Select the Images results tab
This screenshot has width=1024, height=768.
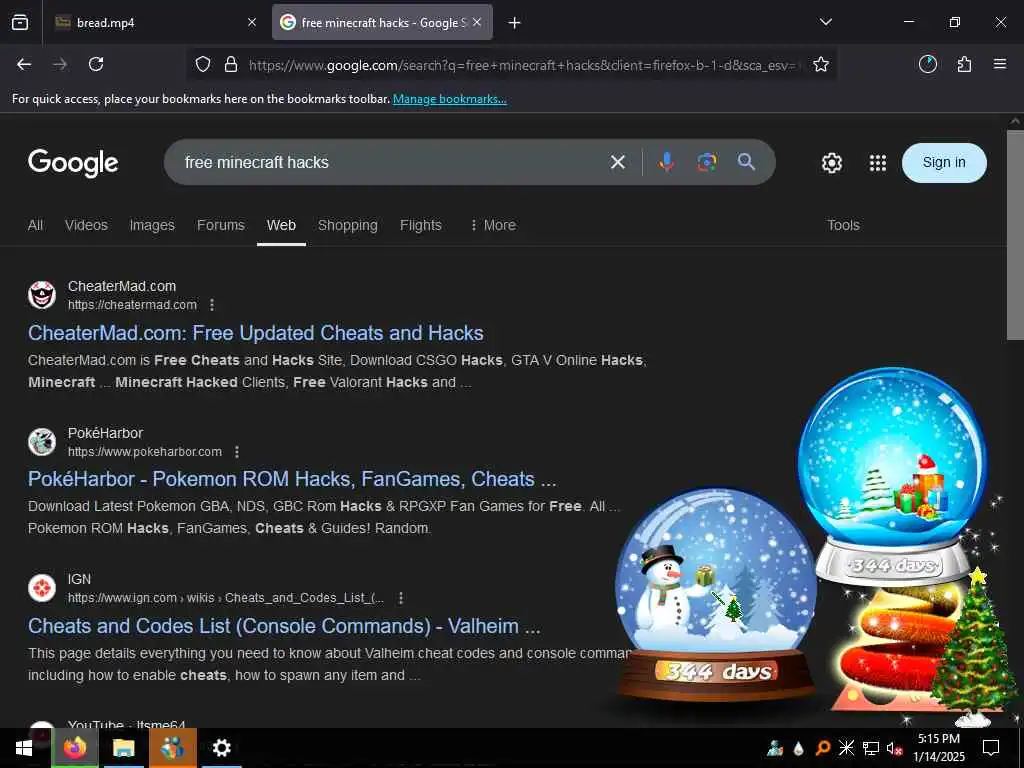pyautogui.click(x=152, y=225)
